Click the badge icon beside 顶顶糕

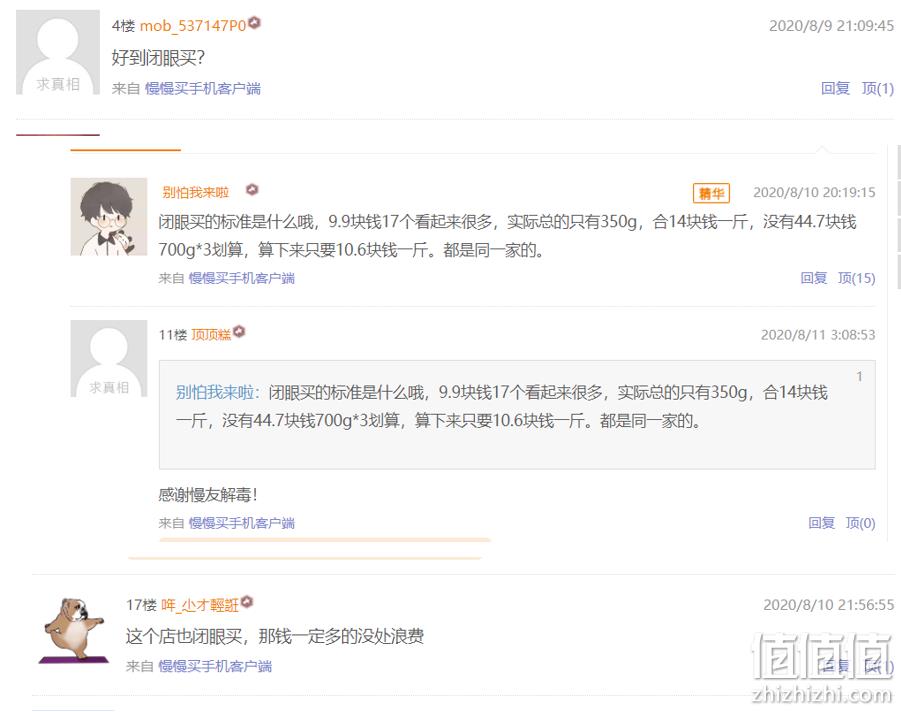click(239, 332)
